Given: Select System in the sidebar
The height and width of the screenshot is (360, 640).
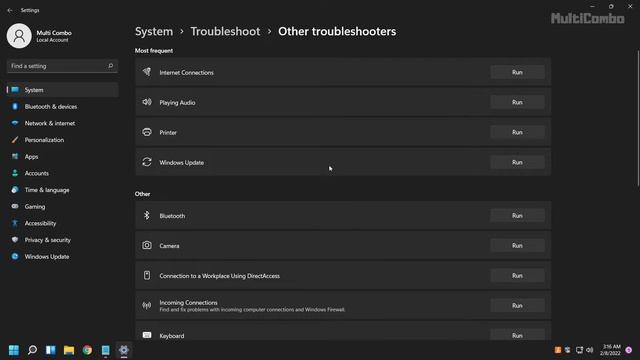Looking at the screenshot, I should (x=62, y=90).
